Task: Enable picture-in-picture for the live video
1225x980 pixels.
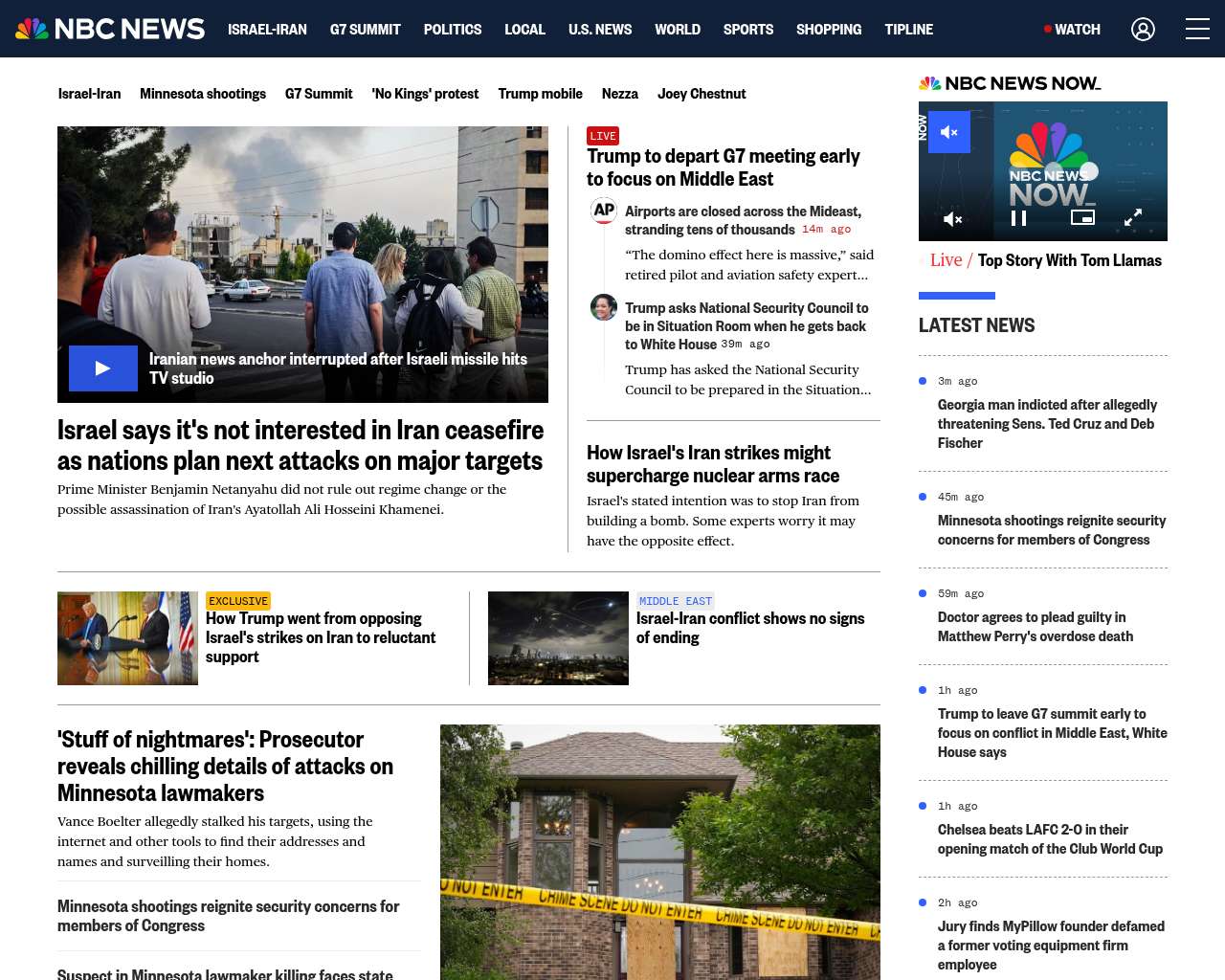Action: (x=1082, y=217)
